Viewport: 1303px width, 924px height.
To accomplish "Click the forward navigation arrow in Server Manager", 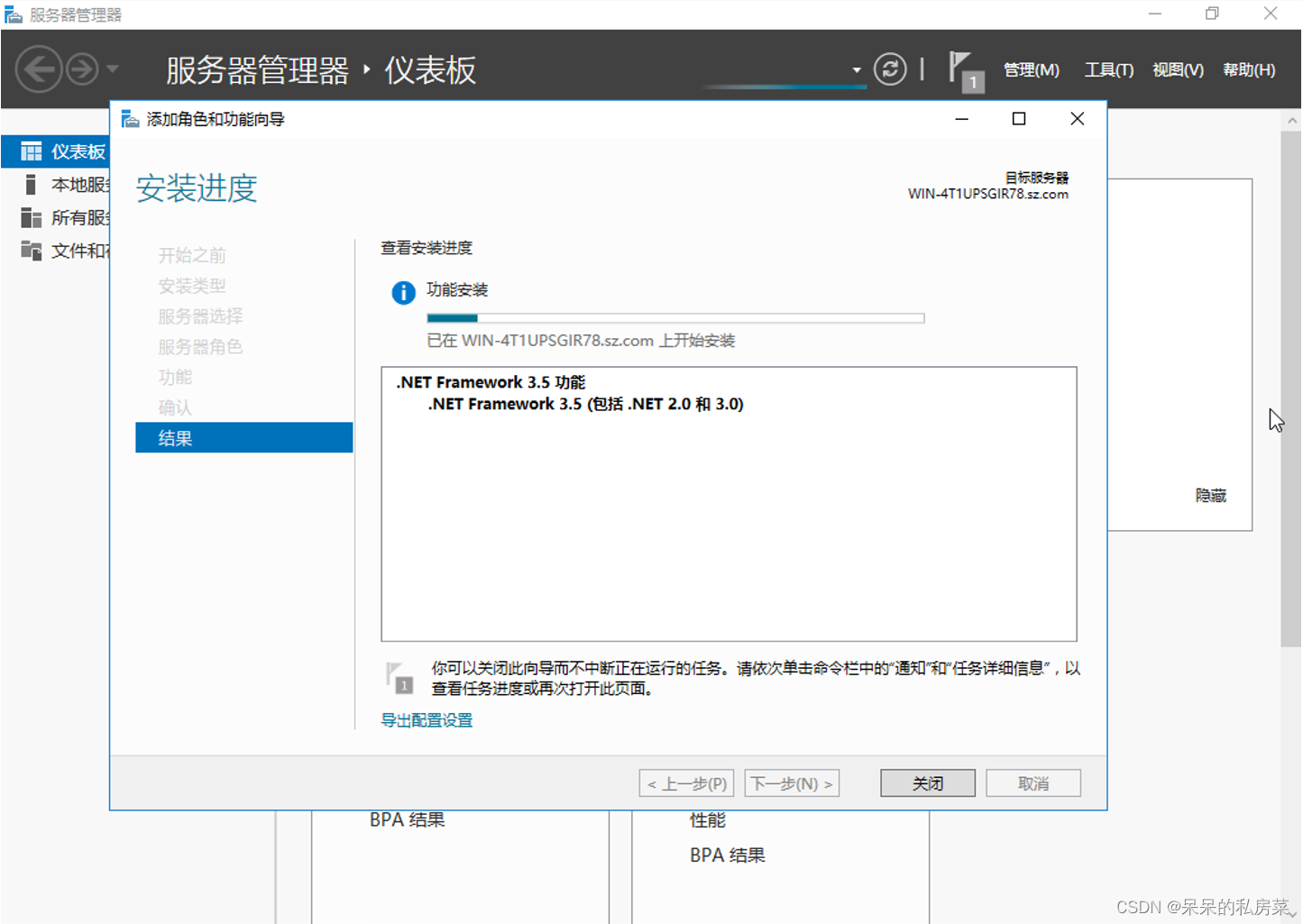I will (x=82, y=69).
